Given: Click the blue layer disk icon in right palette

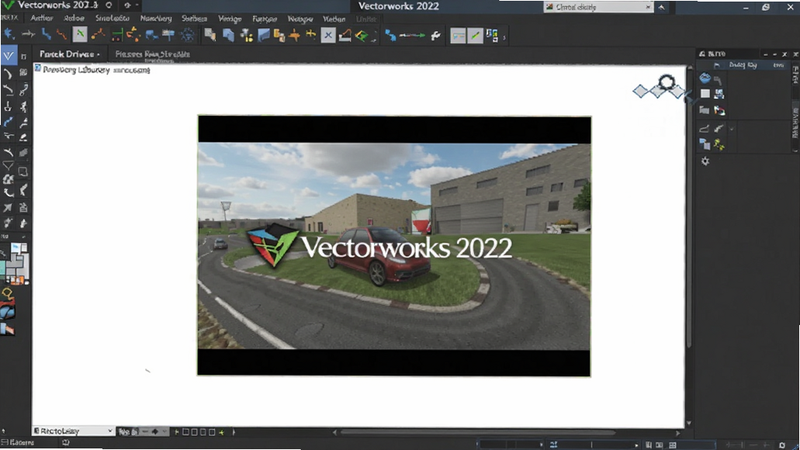Looking at the screenshot, I should click(705, 78).
